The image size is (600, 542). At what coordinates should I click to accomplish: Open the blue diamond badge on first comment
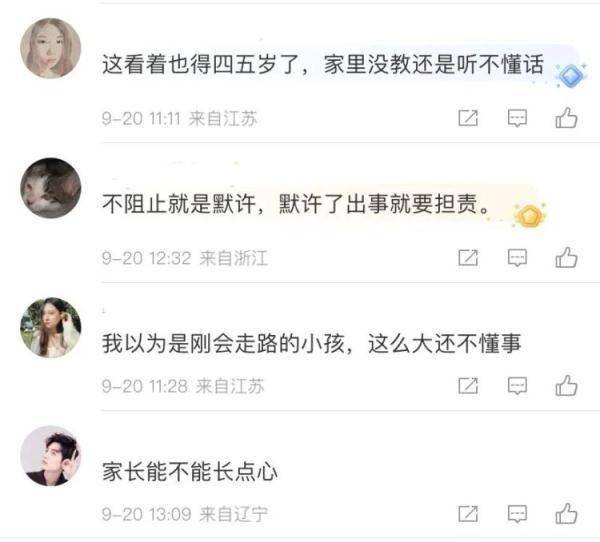pyautogui.click(x=571, y=76)
